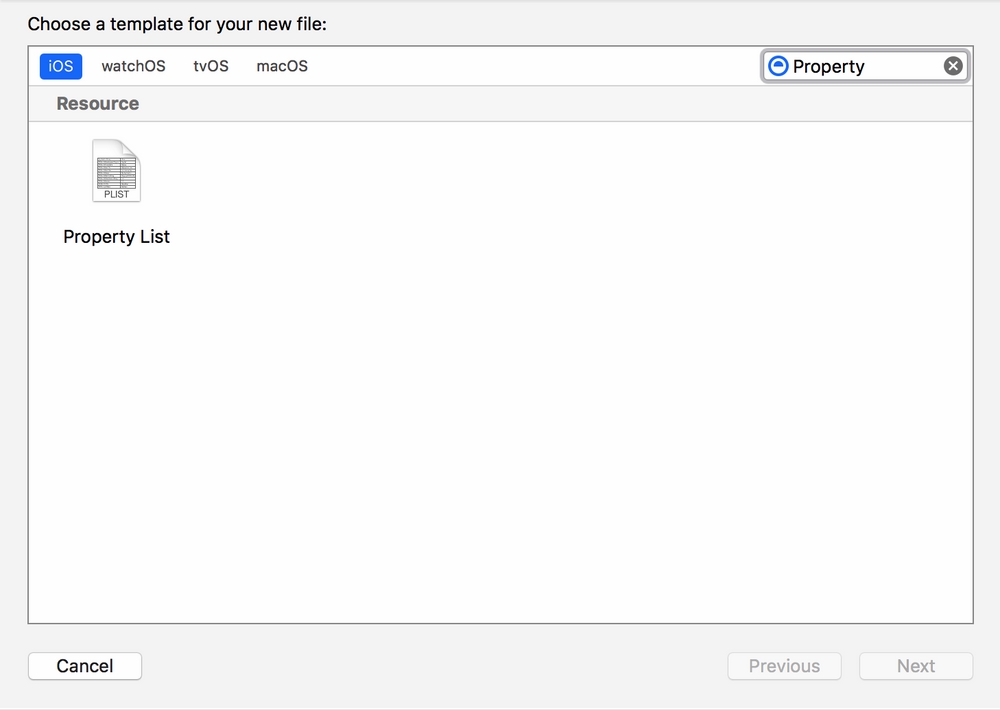Click the PLIST caption on file icon
The width and height of the screenshot is (1000, 710).
[x=116, y=194]
